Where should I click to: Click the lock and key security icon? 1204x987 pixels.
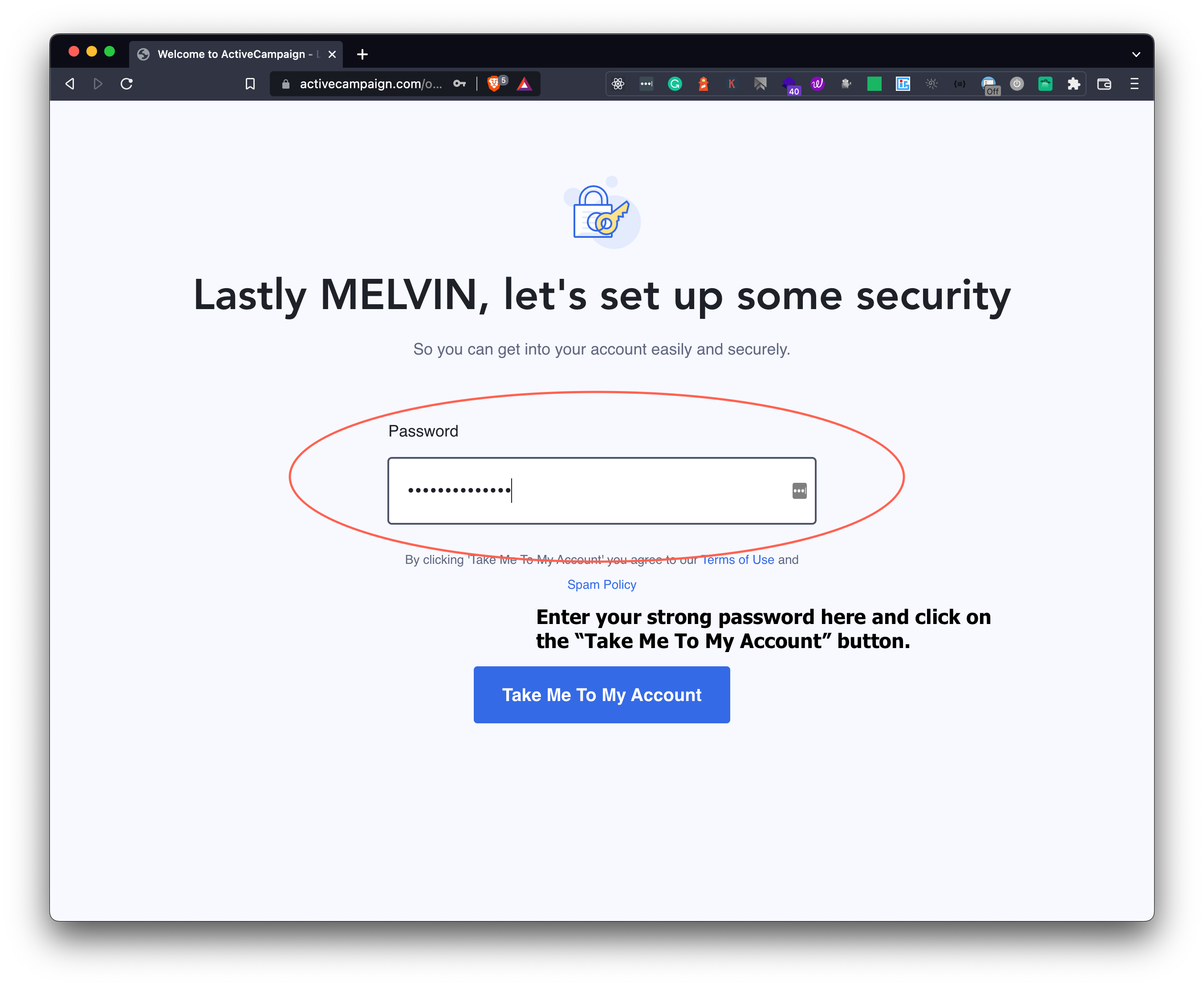tap(600, 215)
